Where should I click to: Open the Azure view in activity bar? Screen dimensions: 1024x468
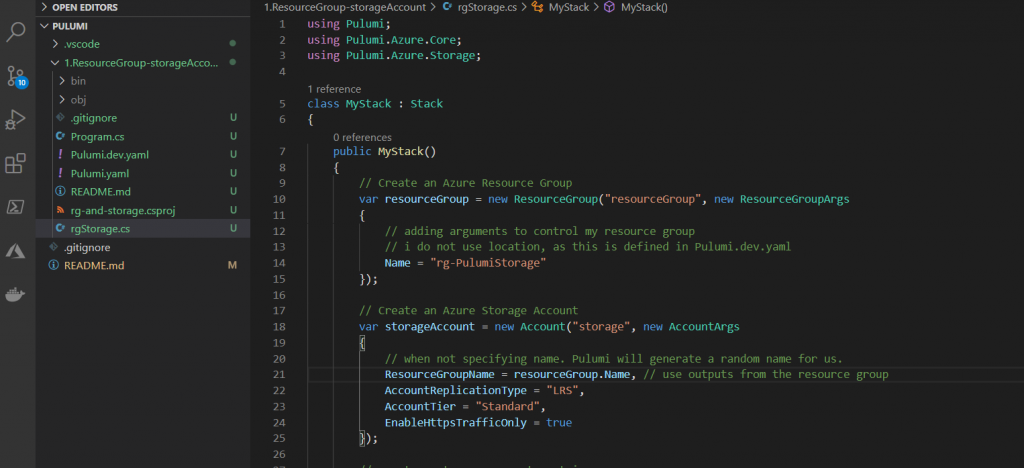click(x=16, y=251)
